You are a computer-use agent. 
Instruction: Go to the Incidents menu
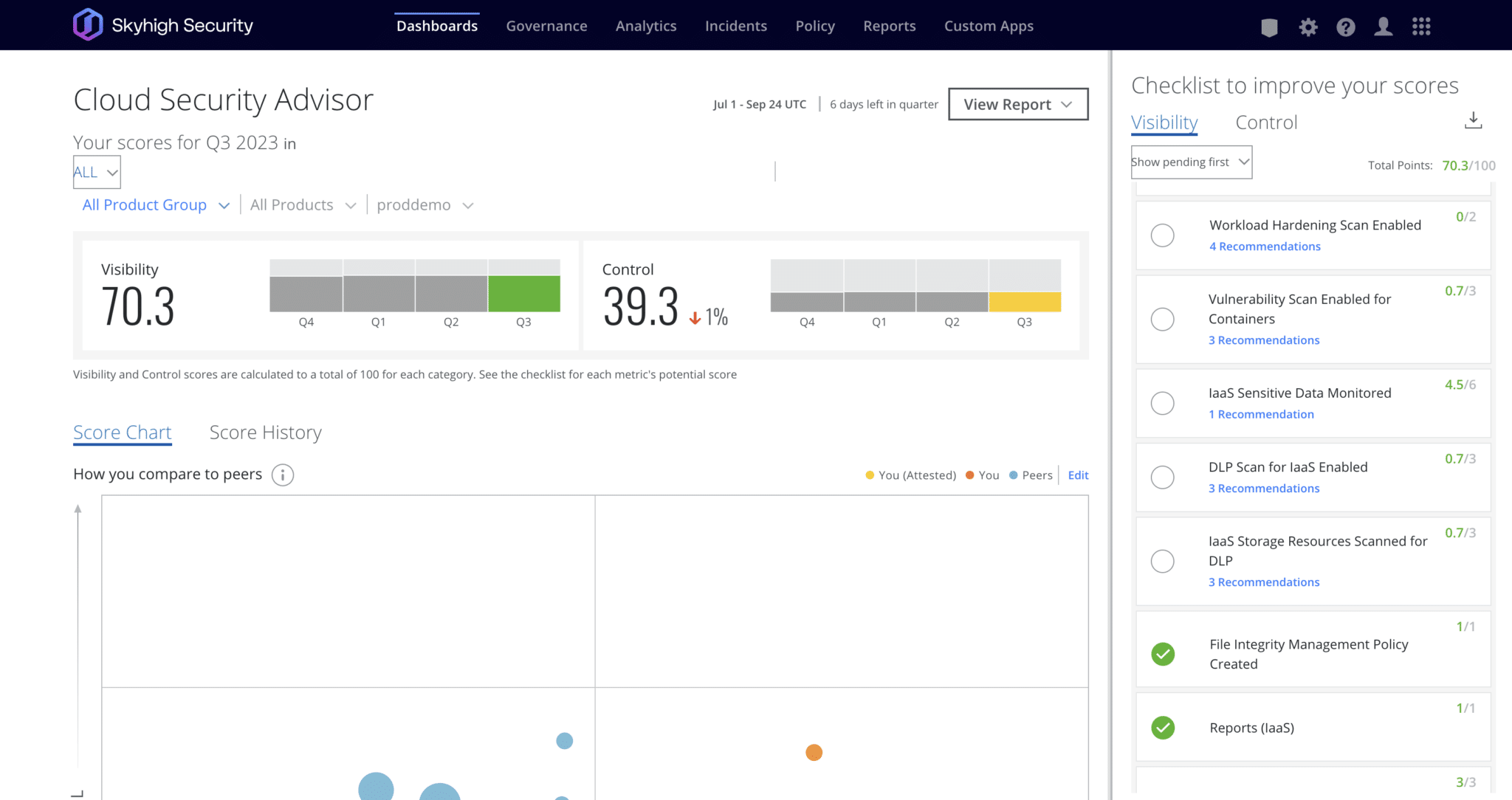tap(735, 26)
